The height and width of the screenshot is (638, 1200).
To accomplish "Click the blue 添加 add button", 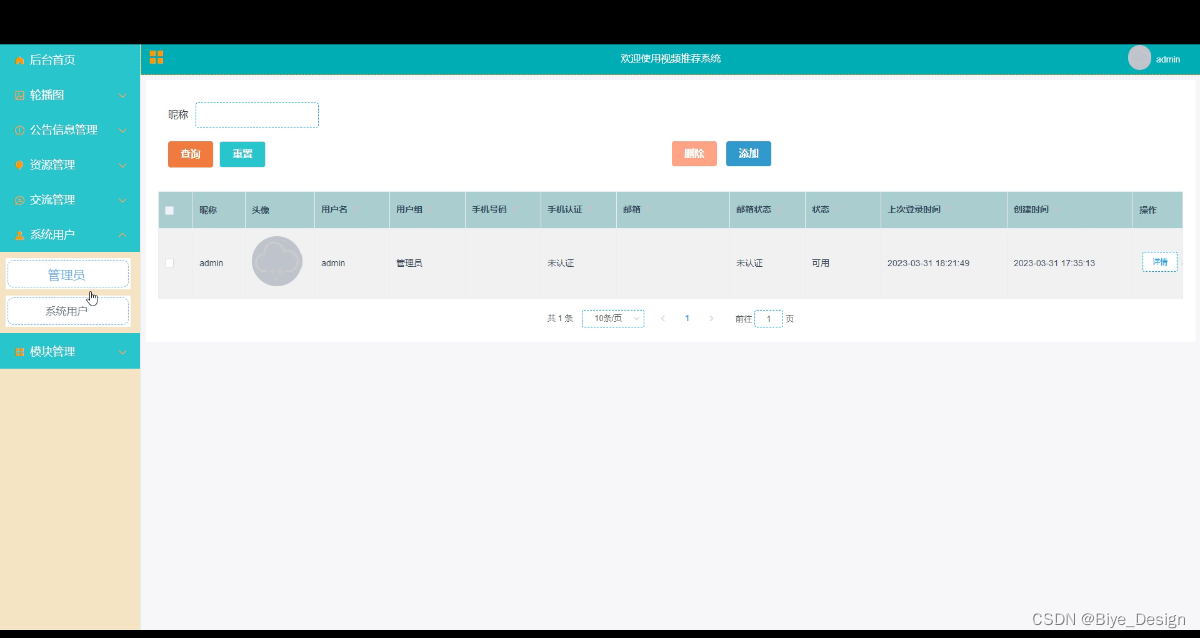I will pyautogui.click(x=748, y=154).
